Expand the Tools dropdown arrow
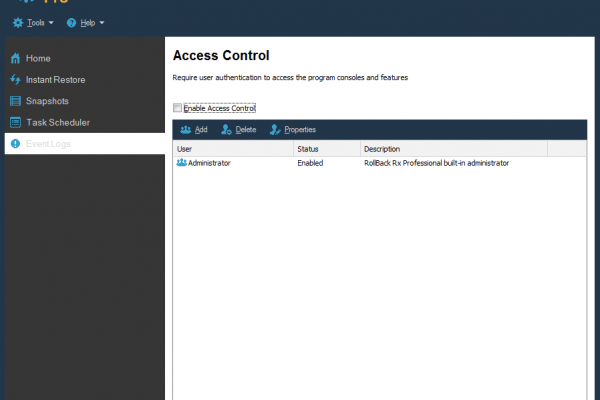This screenshot has height=400, width=600. point(51,23)
